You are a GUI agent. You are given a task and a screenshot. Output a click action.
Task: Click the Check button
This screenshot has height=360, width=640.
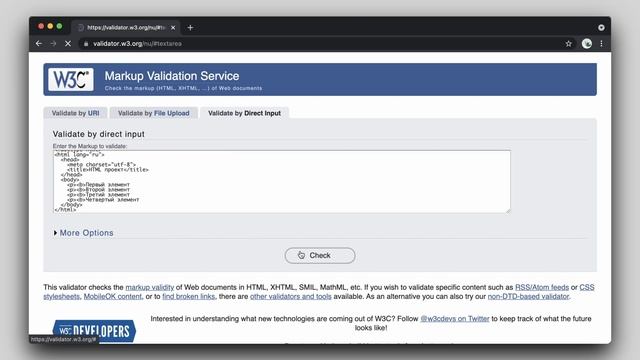tap(320, 256)
